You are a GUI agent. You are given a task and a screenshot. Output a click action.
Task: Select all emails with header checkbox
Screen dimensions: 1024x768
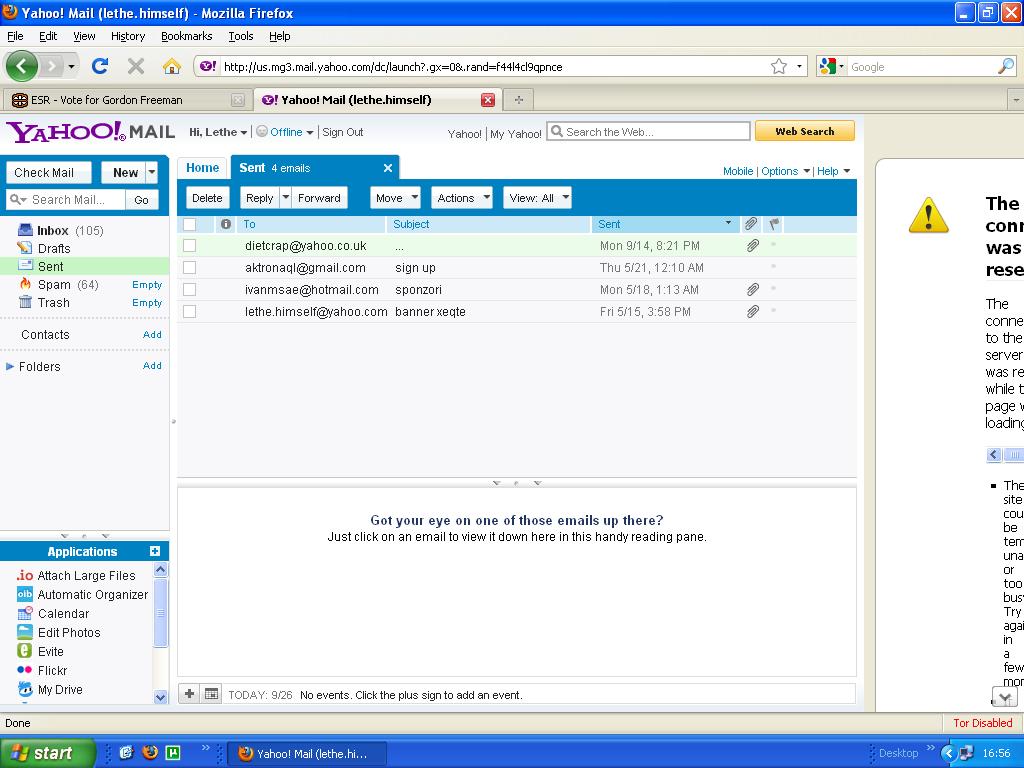[x=189, y=224]
